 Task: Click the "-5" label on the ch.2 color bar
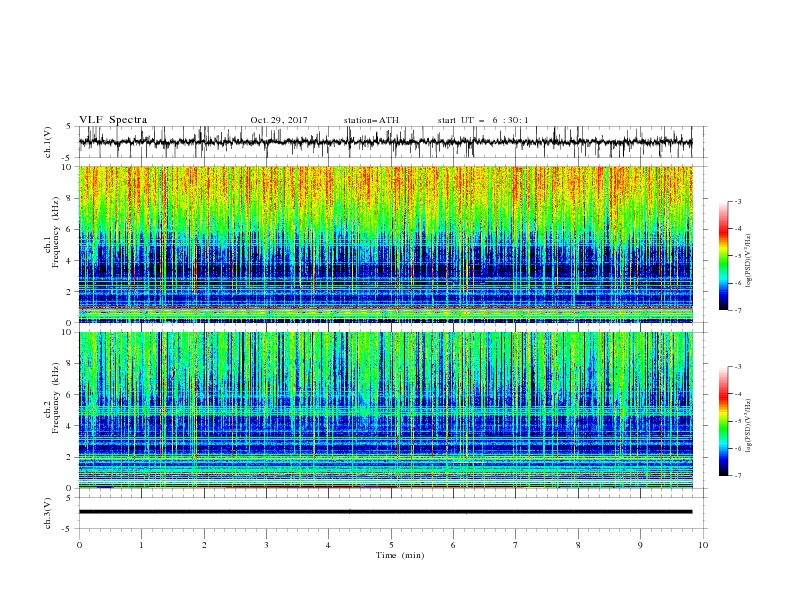[738, 421]
